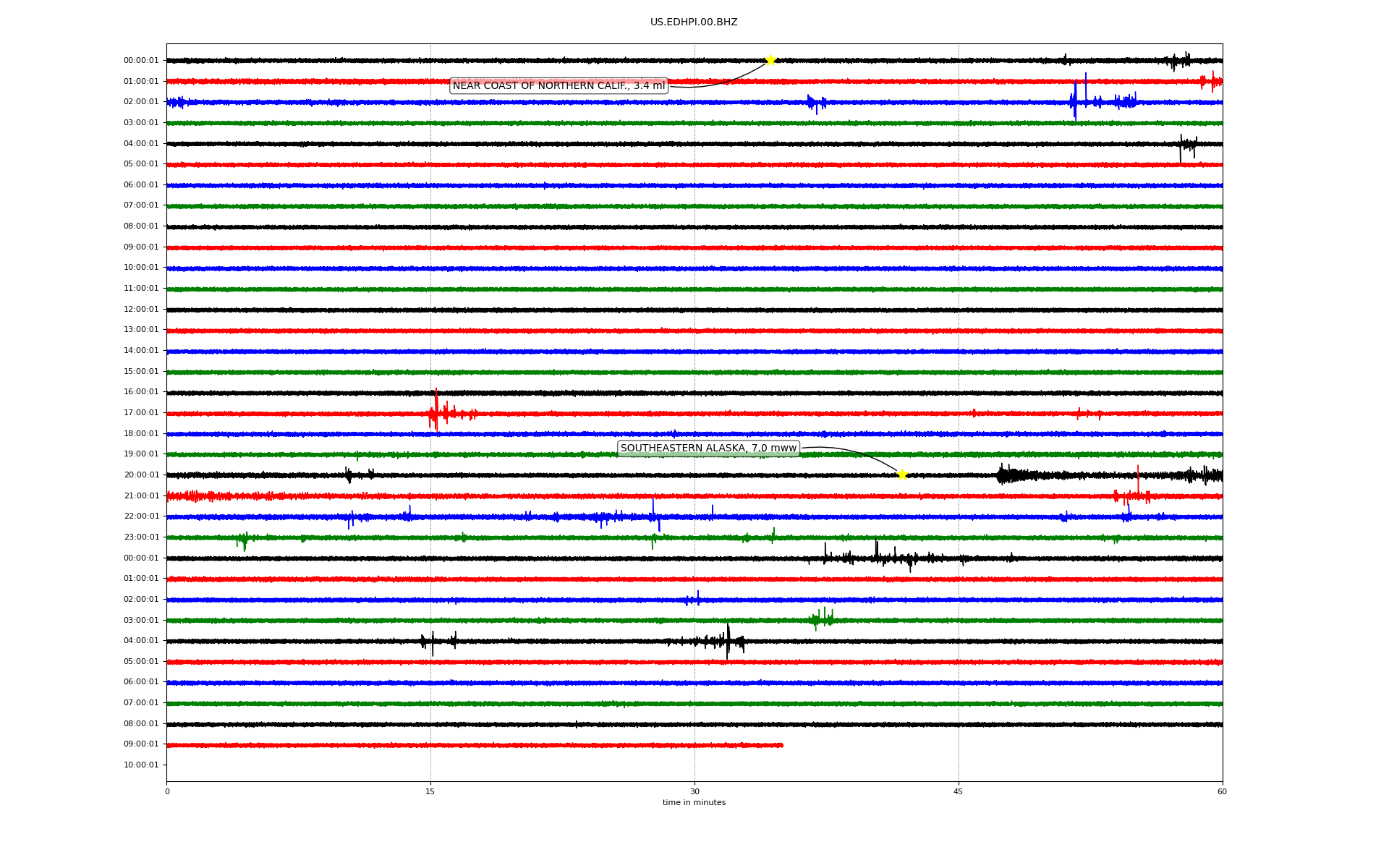Viewport: 1389px width, 868px height.
Task: Click the yellow star for Northern California earthquake
Action: [770, 60]
